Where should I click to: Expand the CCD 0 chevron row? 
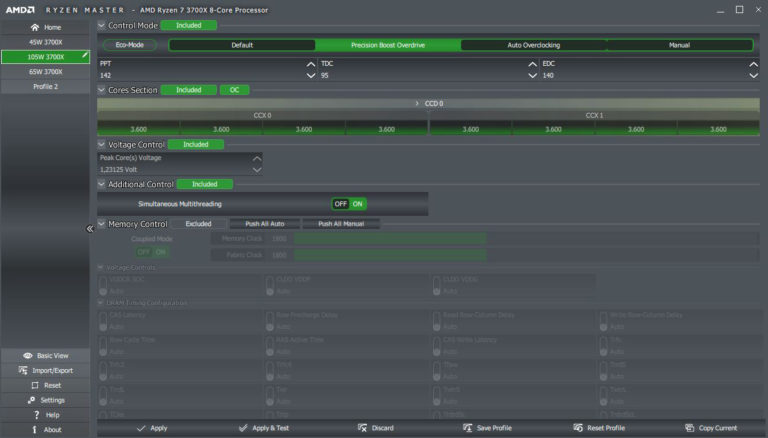pyautogui.click(x=417, y=103)
